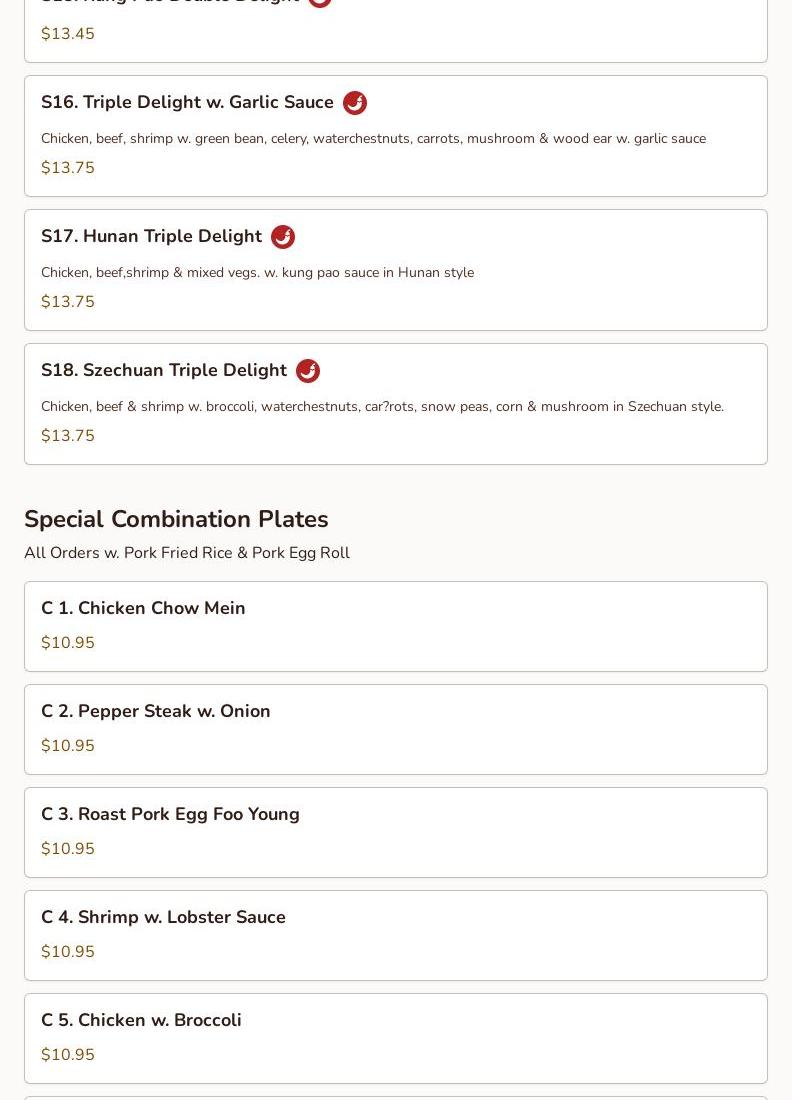
Task: Click 'All Orders w. Pork Fried Rice' note
Action: pos(187,553)
